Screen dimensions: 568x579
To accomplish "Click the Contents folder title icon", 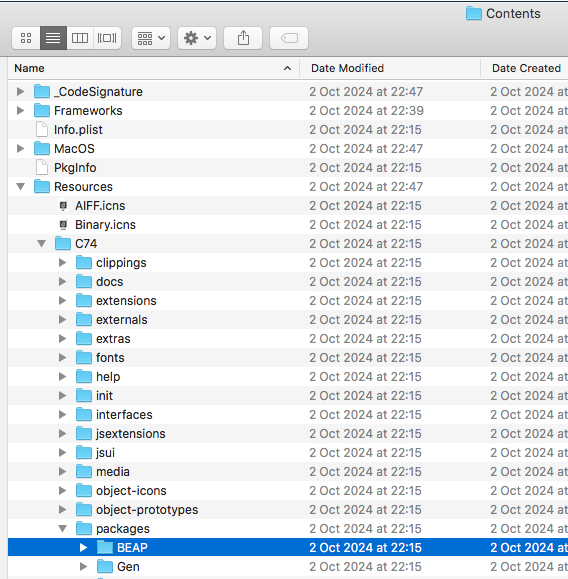I will [473, 14].
